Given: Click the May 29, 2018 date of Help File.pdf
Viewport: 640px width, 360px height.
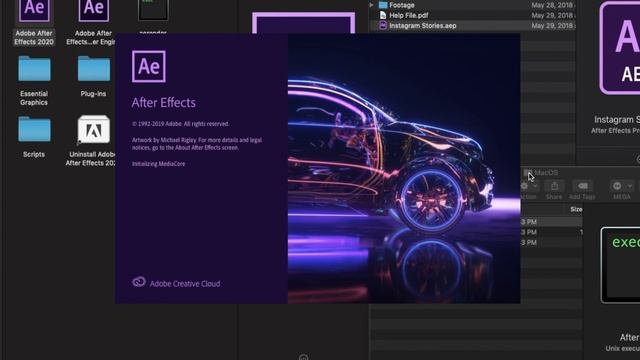Looking at the screenshot, I should tap(553, 16).
